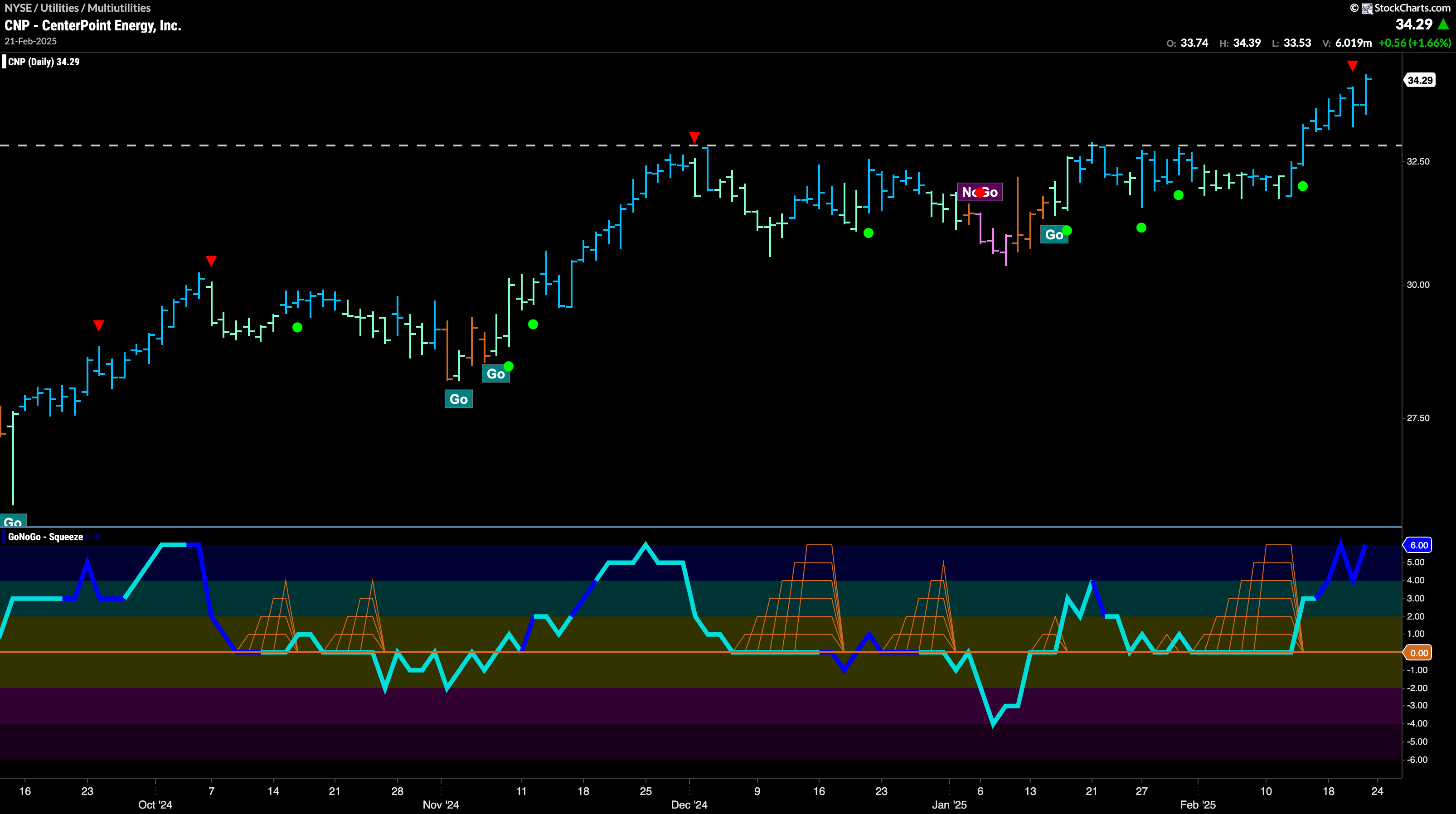Click the NYSE / Utilities / Multiutilities breadcrumb

[x=78, y=8]
